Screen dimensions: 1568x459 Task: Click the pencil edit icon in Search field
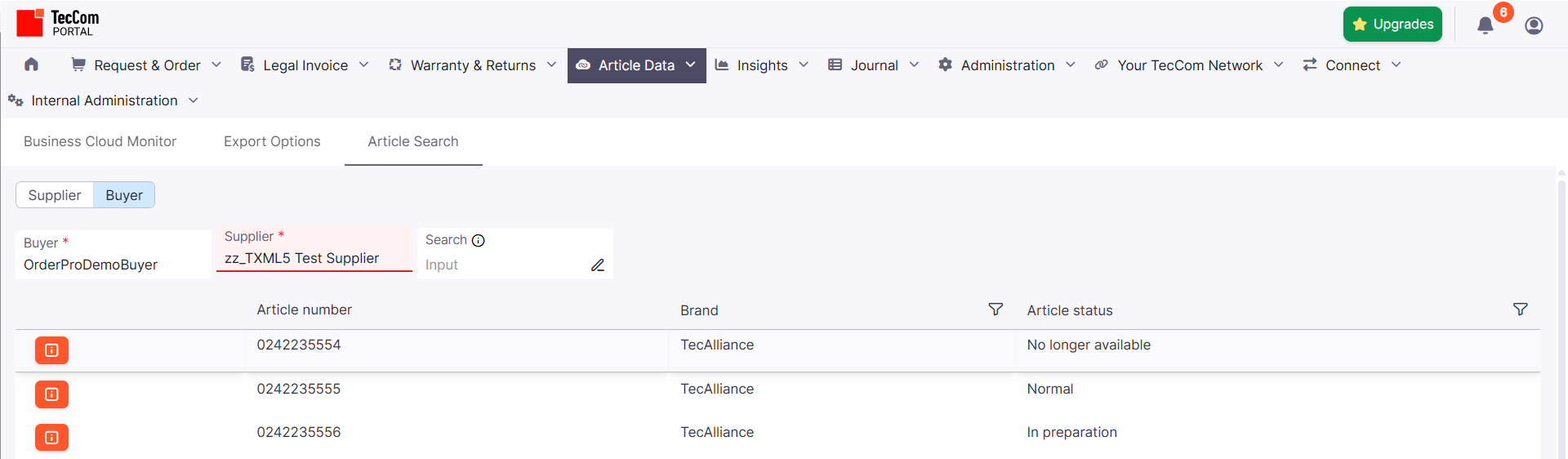click(598, 265)
